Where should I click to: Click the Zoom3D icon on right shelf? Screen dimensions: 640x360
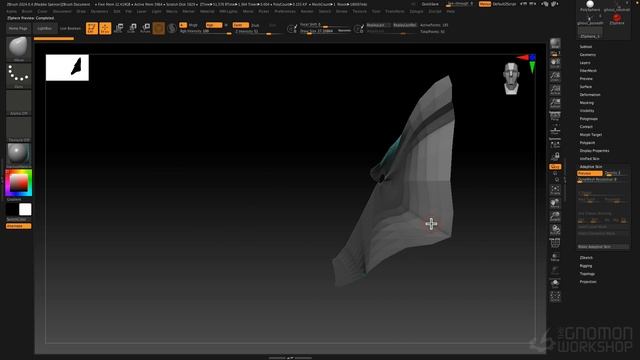tap(555, 216)
